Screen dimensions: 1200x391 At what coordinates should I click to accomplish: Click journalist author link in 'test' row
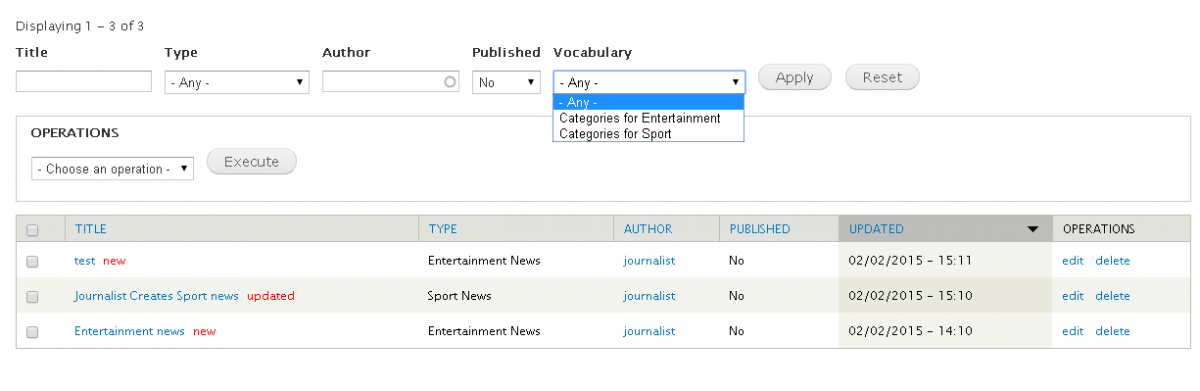[x=649, y=261]
